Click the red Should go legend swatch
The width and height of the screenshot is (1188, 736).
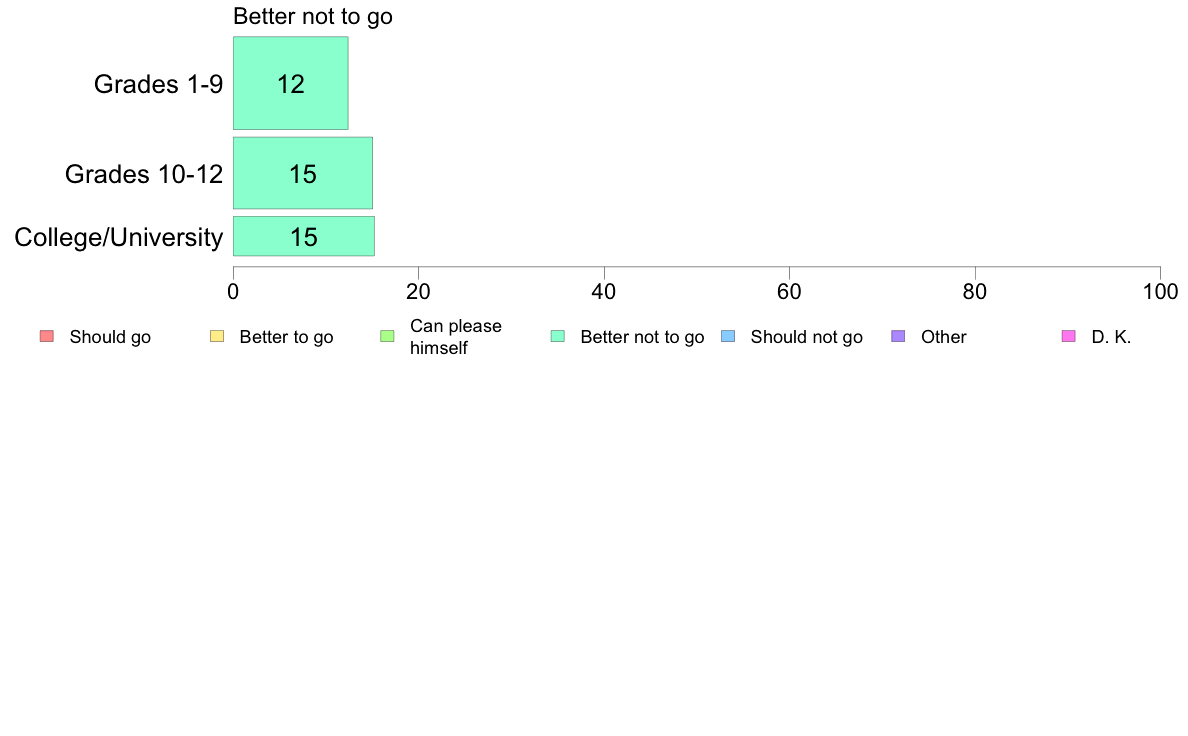pyautogui.click(x=47, y=337)
